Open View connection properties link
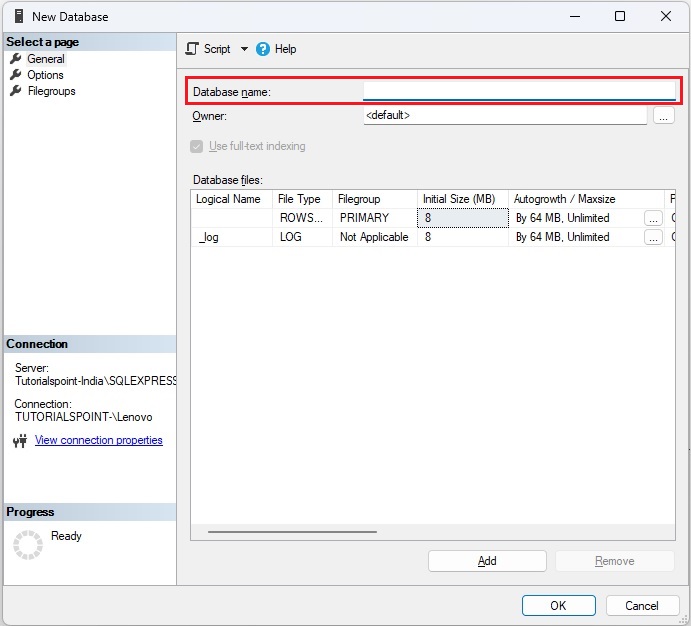Image resolution: width=691 pixels, height=626 pixels. click(x=99, y=440)
